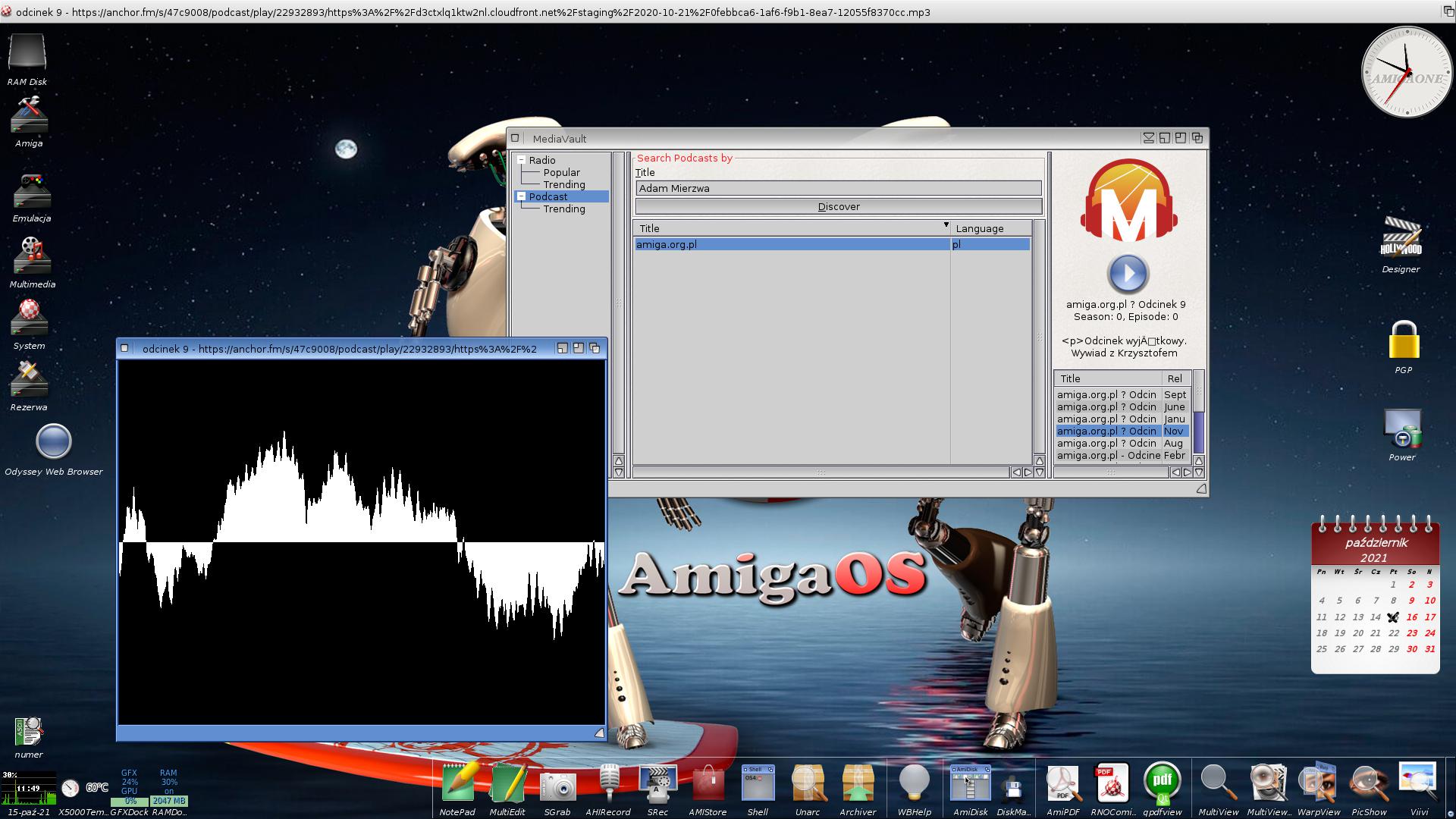Open the Multimedia drive icon
1456x819 pixels.
pos(32,256)
